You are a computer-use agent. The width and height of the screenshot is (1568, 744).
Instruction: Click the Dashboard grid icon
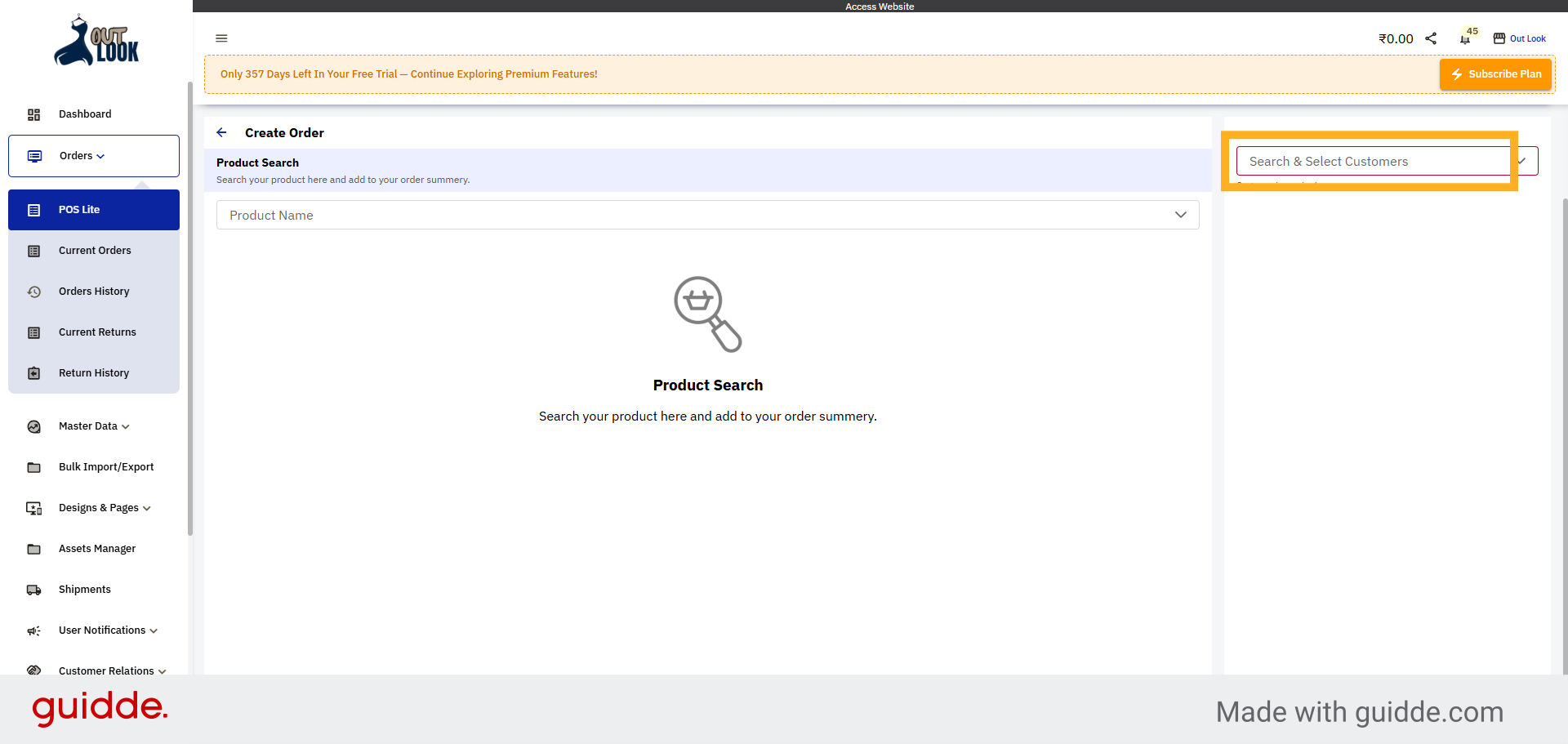click(33, 114)
